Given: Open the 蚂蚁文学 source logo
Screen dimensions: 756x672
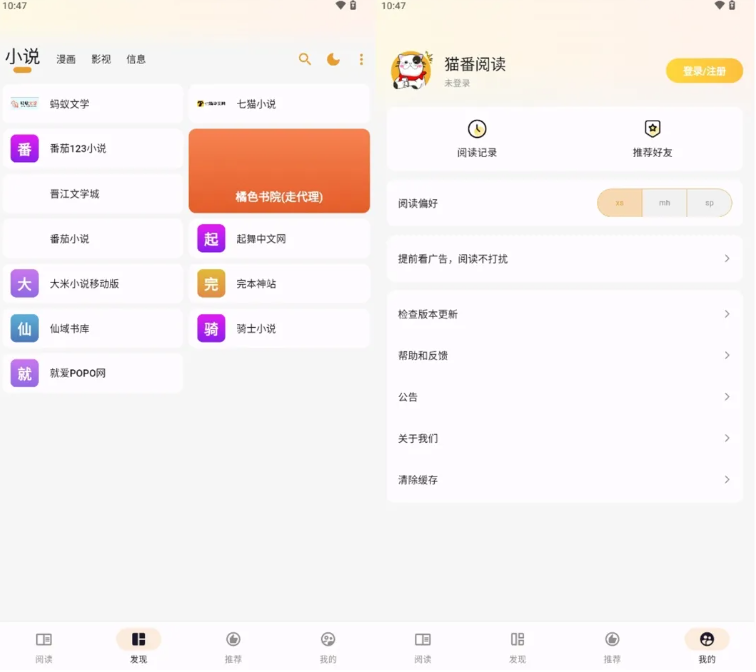Looking at the screenshot, I should click(x=24, y=104).
